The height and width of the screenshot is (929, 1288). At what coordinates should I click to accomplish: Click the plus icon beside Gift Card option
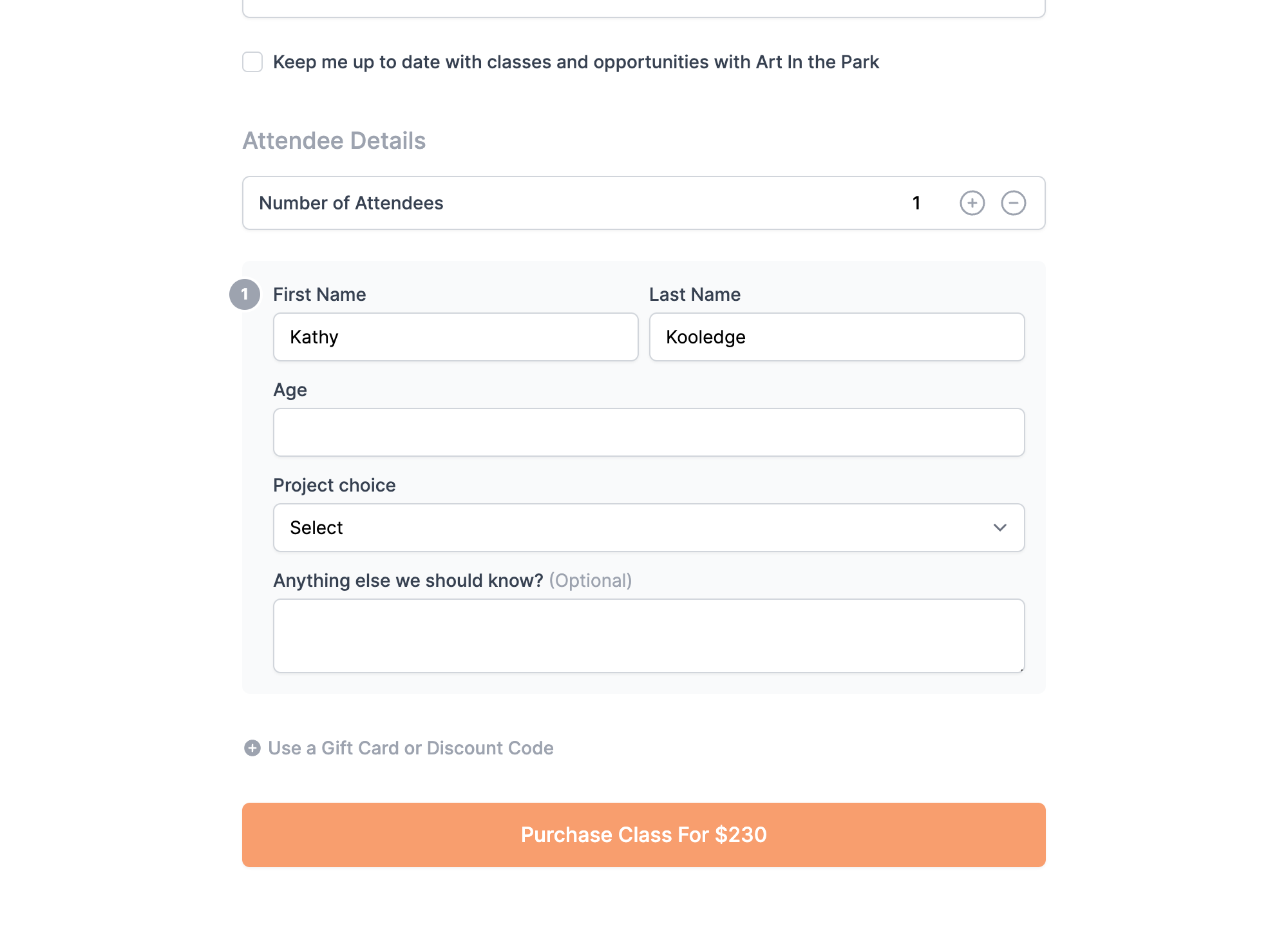tap(252, 748)
